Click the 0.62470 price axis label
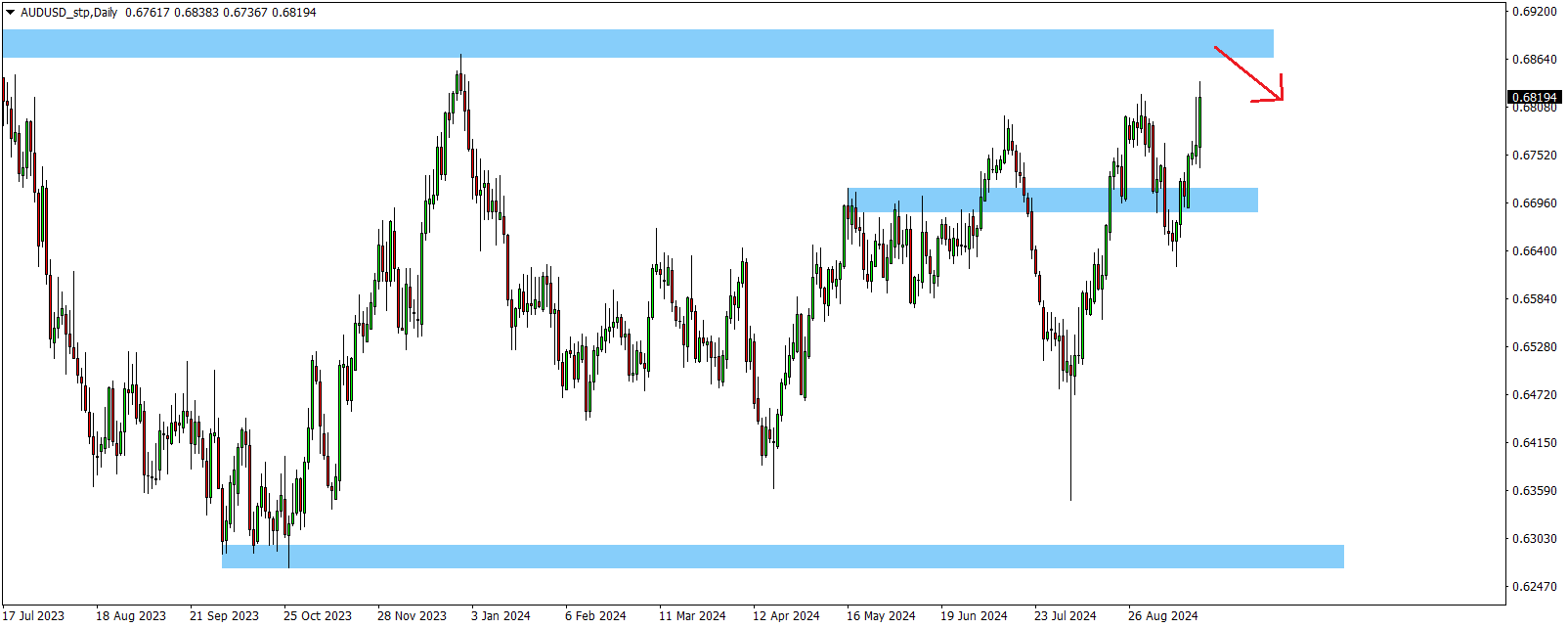The width and height of the screenshot is (1568, 628). coord(1534,587)
